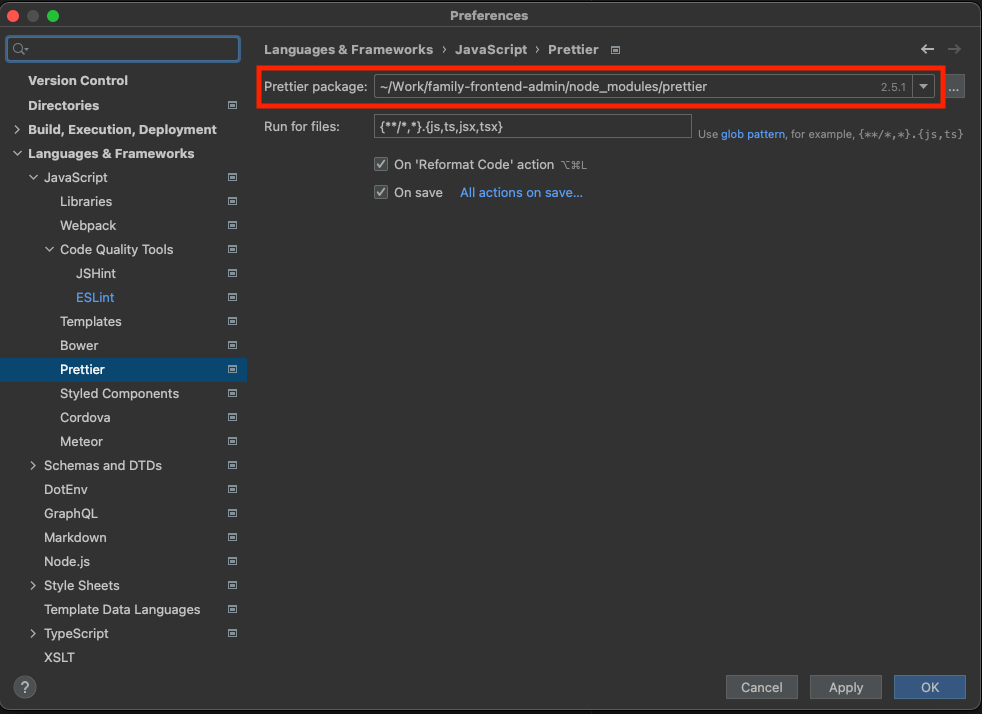
Task: Click the settings search field
Action: point(123,49)
